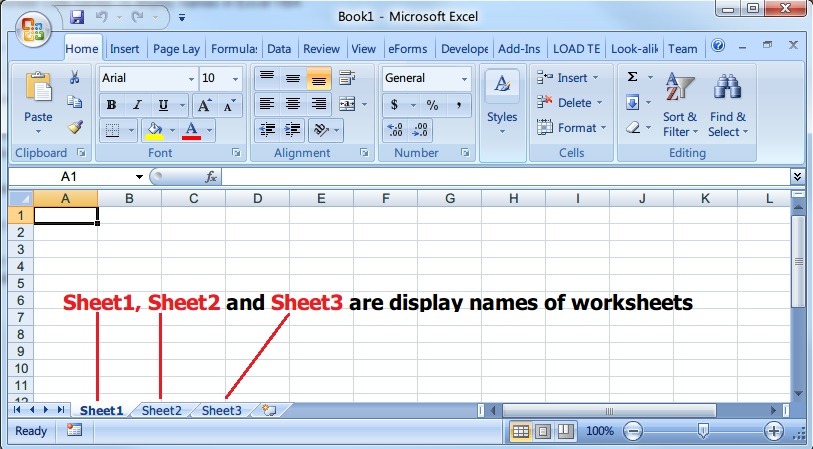
Task: Open Microsoft Excel Help
Action: [718, 45]
